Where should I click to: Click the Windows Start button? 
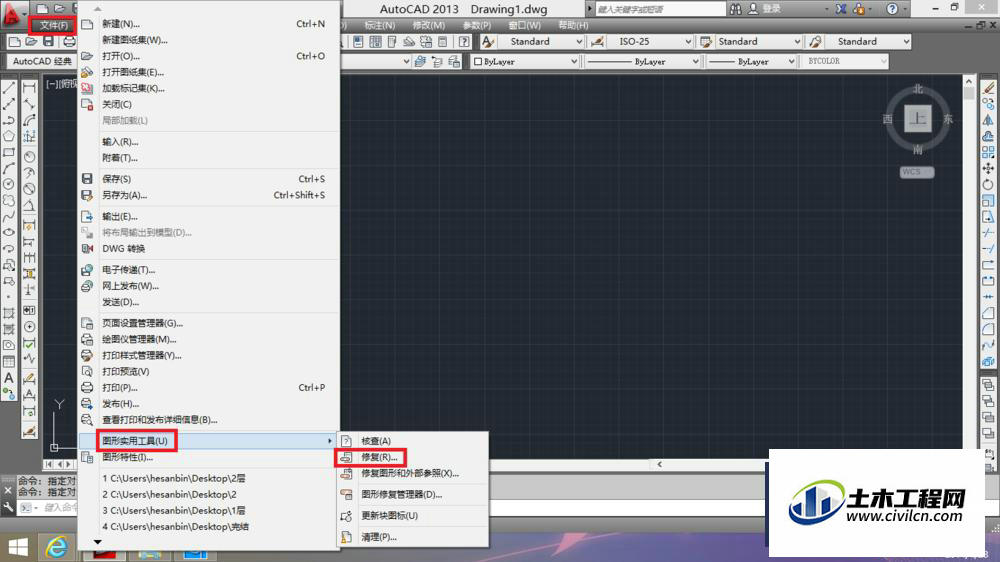tap(18, 547)
